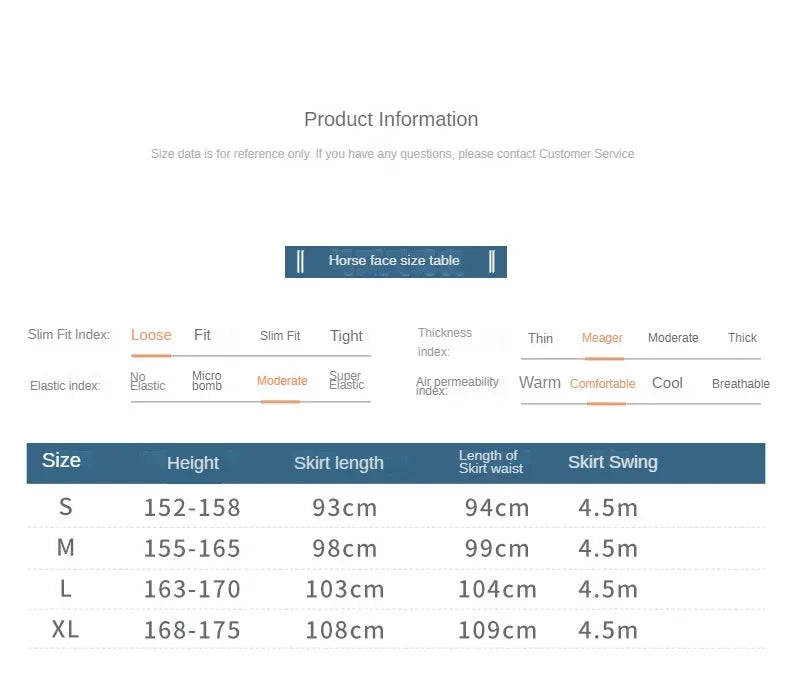Select Meager on the Thickness index
The width and height of the screenshot is (790, 691).
[x=602, y=338]
